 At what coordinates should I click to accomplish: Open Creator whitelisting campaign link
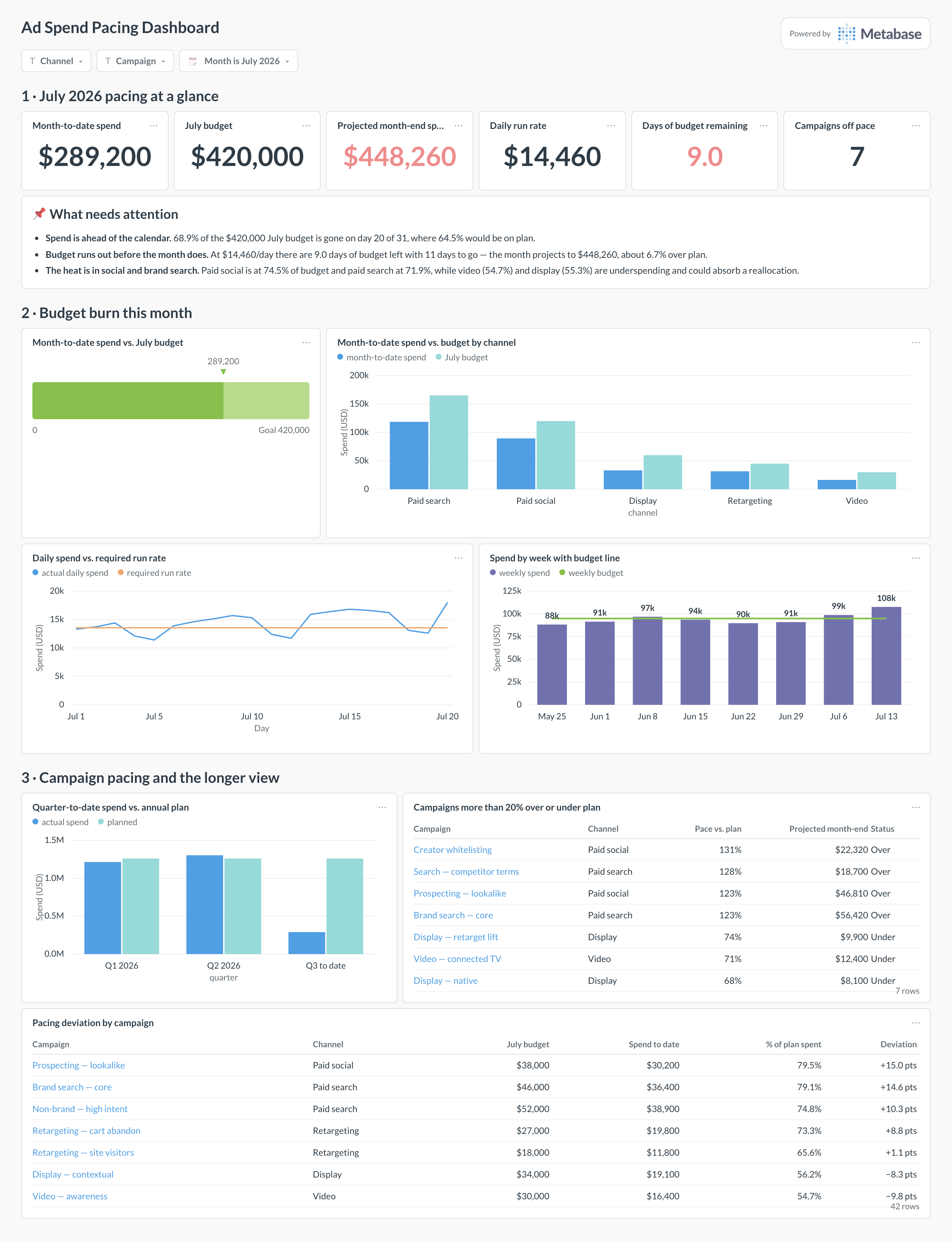click(x=452, y=850)
